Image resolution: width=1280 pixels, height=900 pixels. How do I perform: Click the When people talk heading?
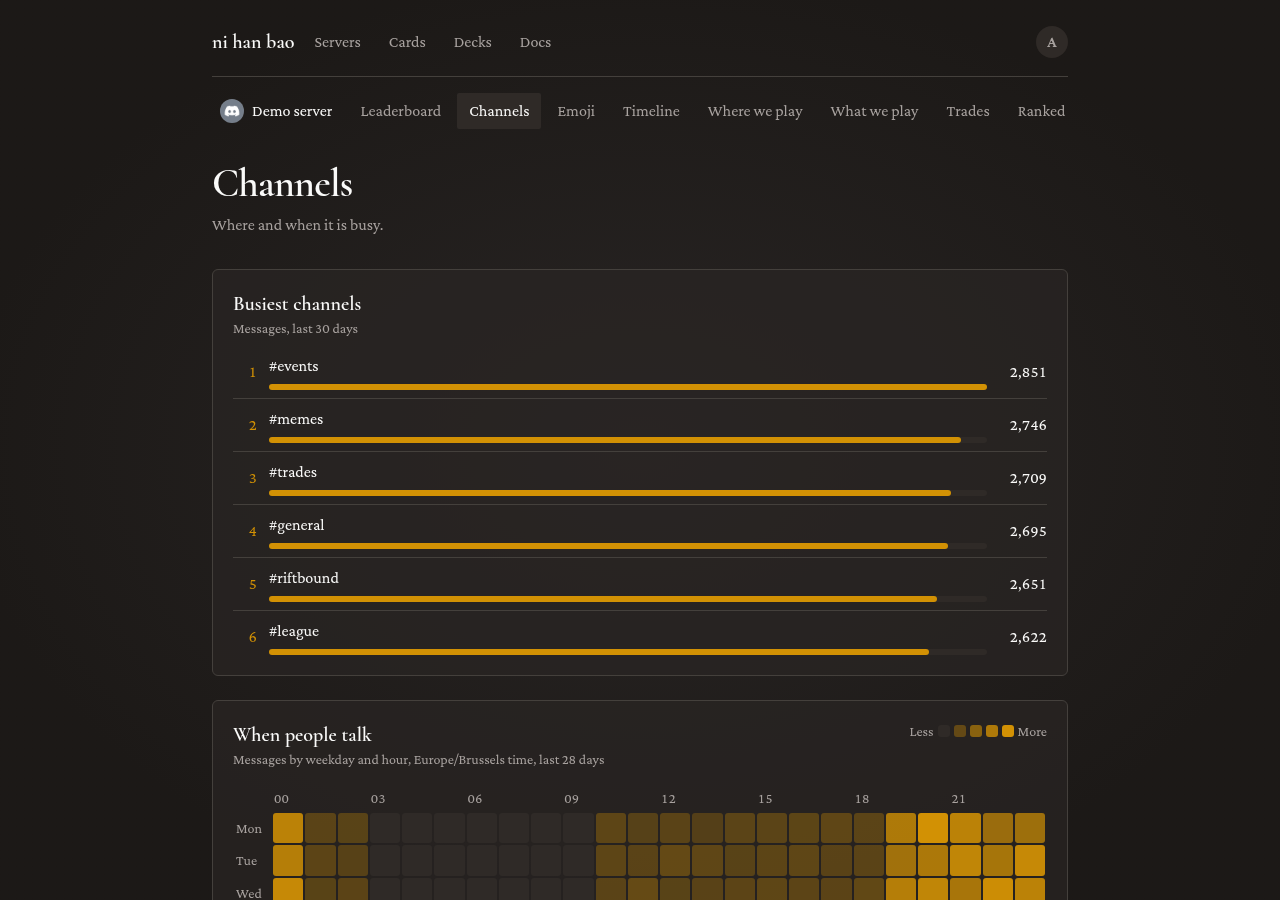(x=302, y=735)
